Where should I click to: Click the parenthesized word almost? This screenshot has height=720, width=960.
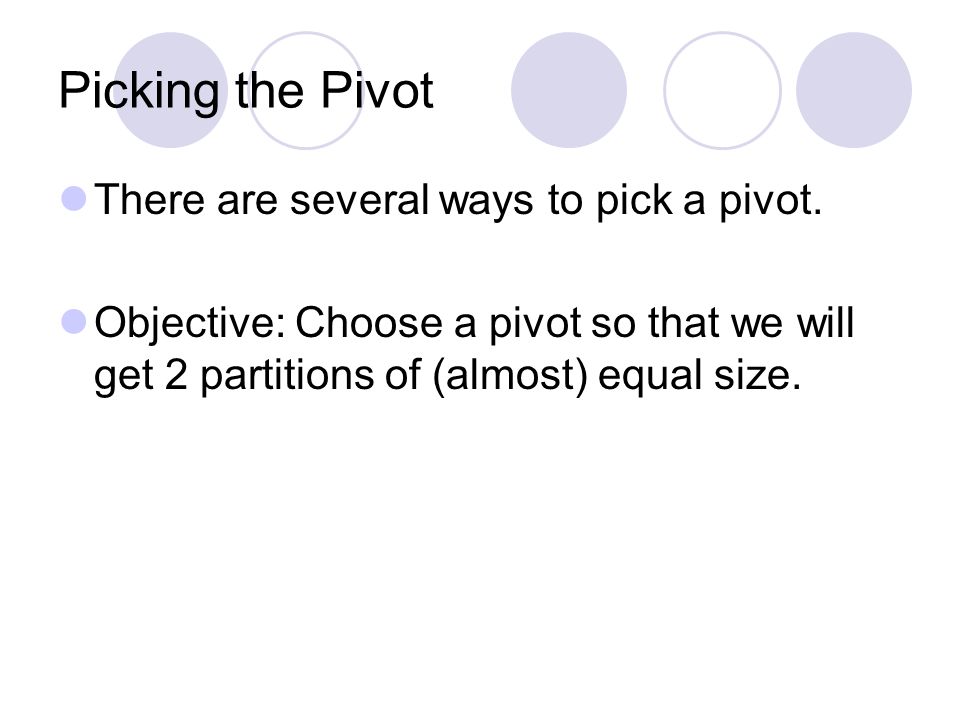tap(510, 375)
